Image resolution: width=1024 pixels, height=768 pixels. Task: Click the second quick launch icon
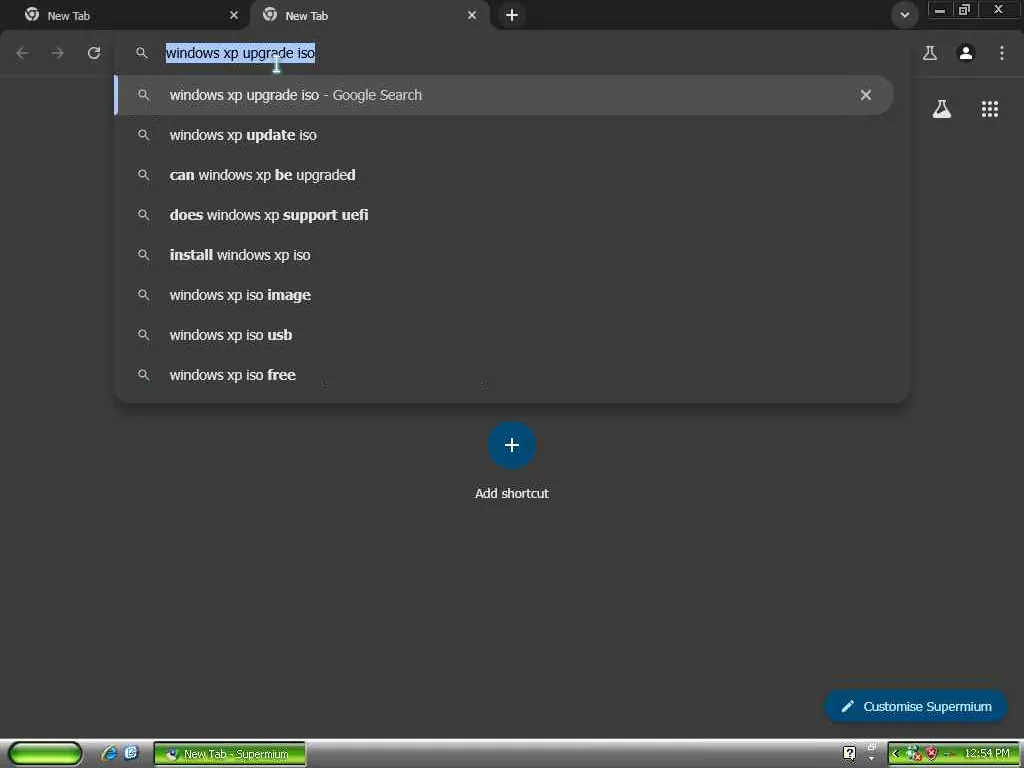[x=131, y=754]
